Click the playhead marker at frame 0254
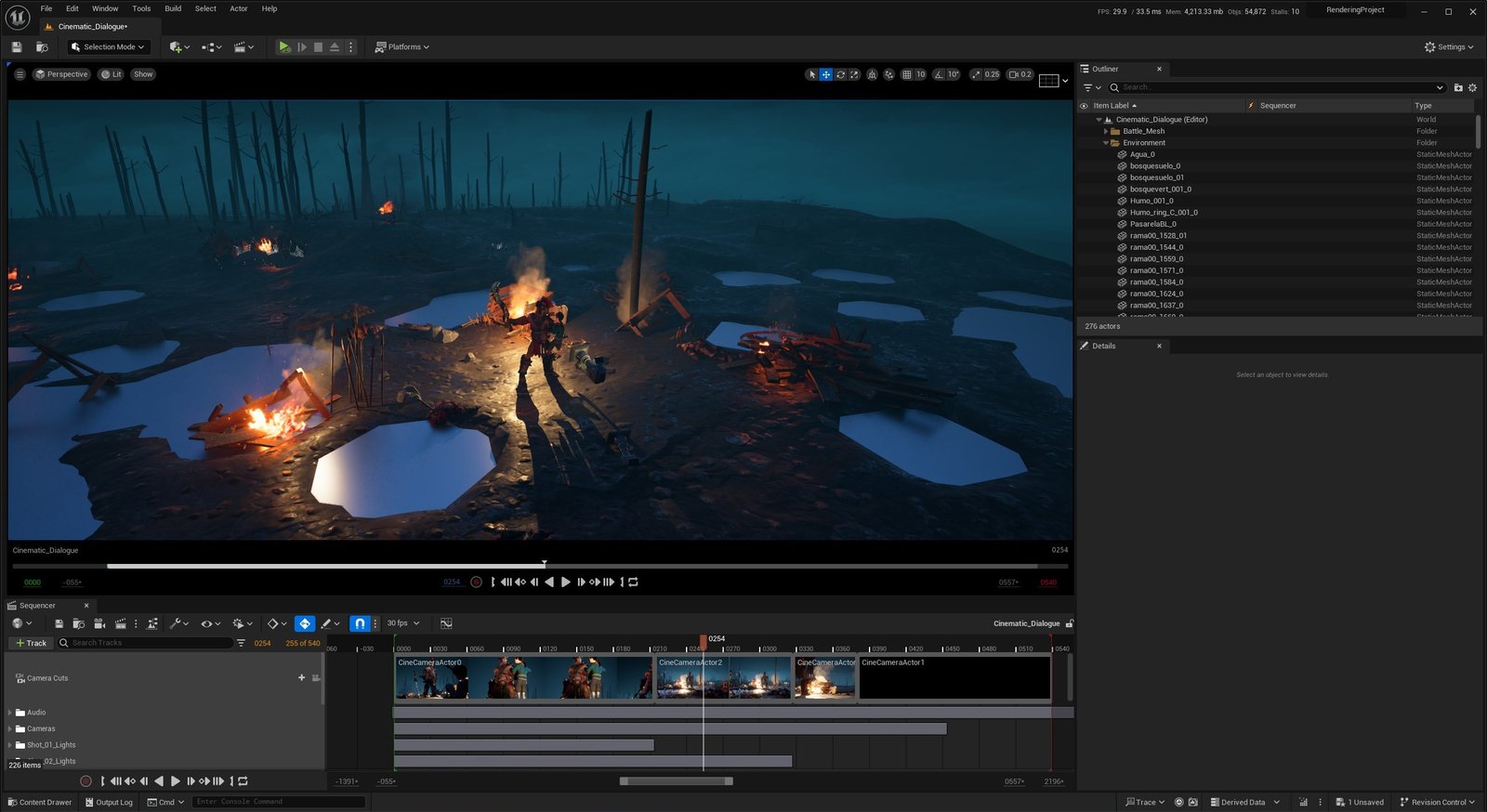Viewport: 1487px width, 812px height. (x=704, y=640)
